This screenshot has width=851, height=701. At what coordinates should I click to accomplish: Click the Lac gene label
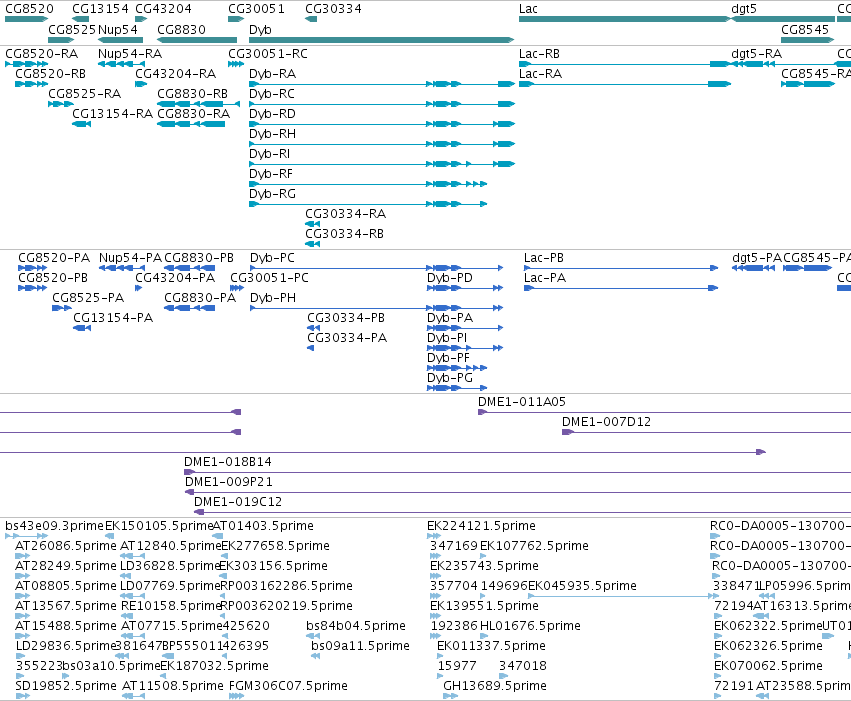528,9
